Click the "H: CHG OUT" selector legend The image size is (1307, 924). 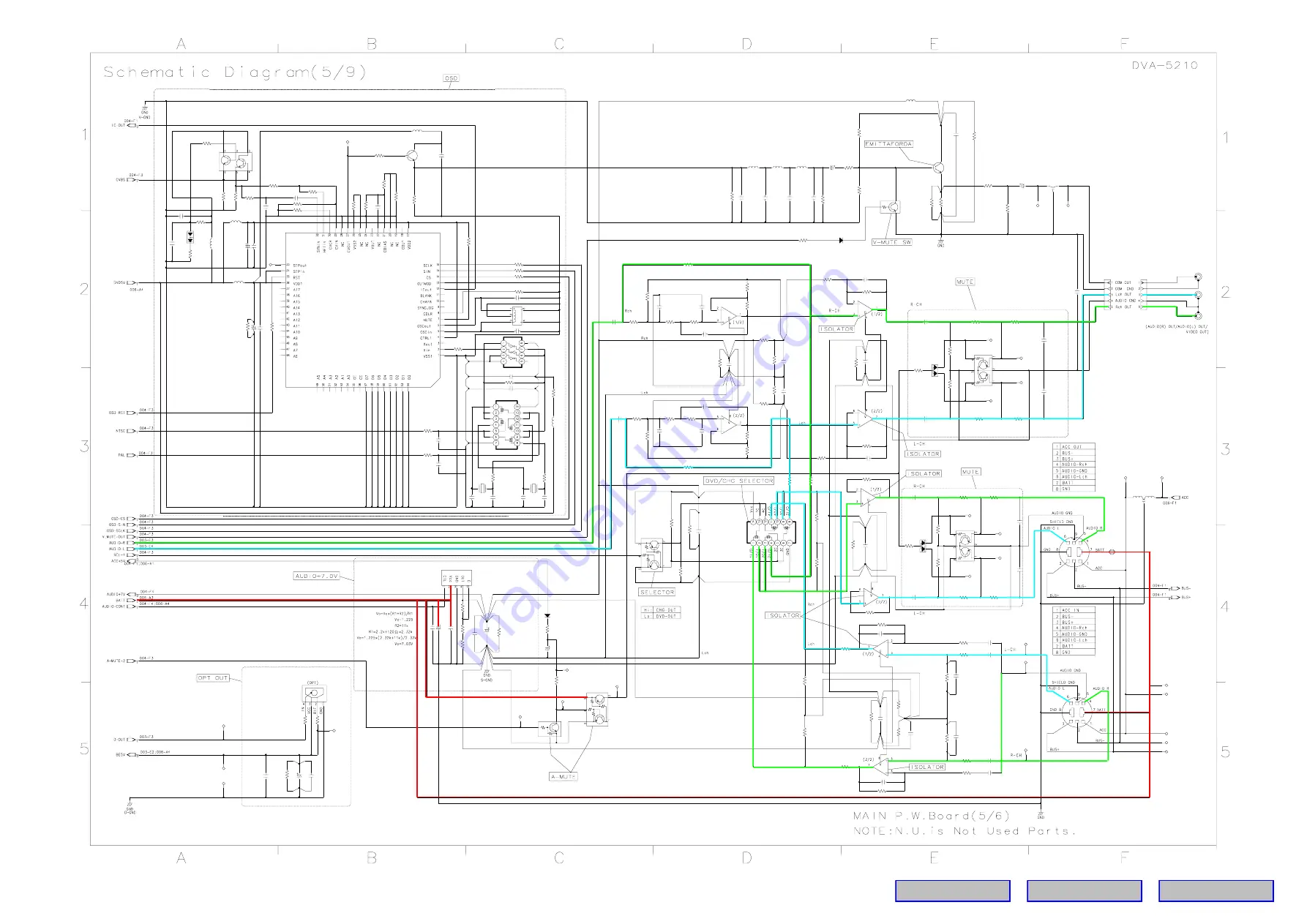coord(661,609)
